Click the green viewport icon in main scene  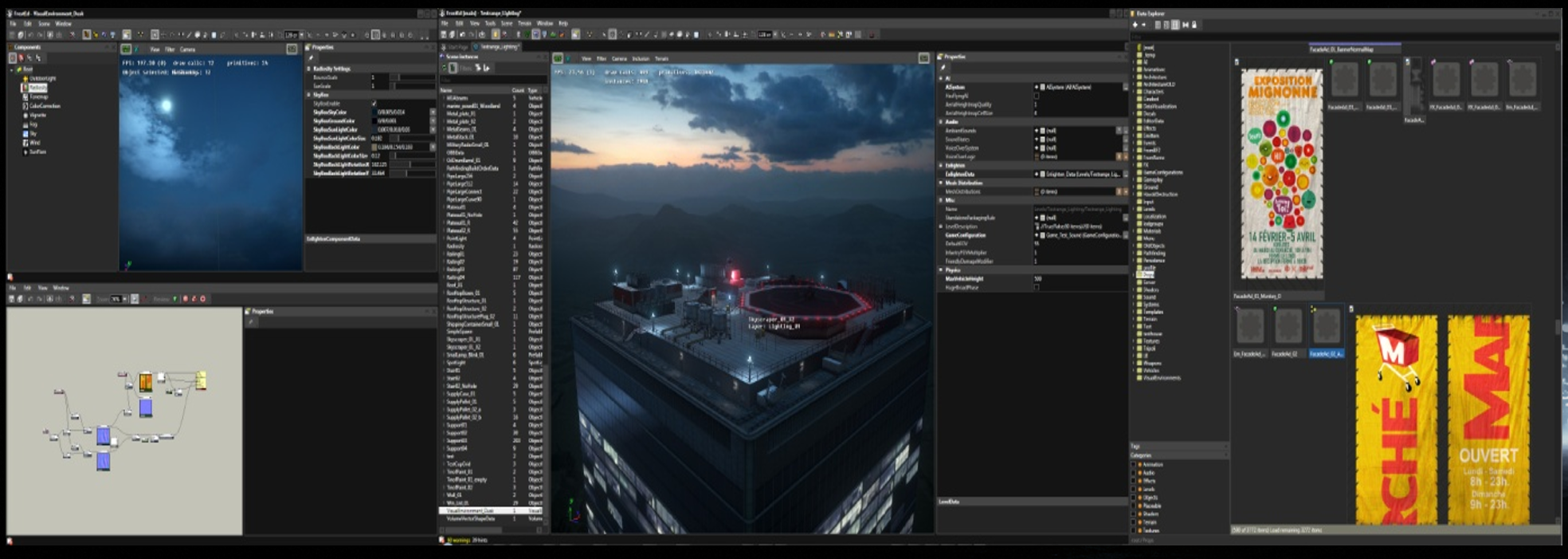point(558,58)
